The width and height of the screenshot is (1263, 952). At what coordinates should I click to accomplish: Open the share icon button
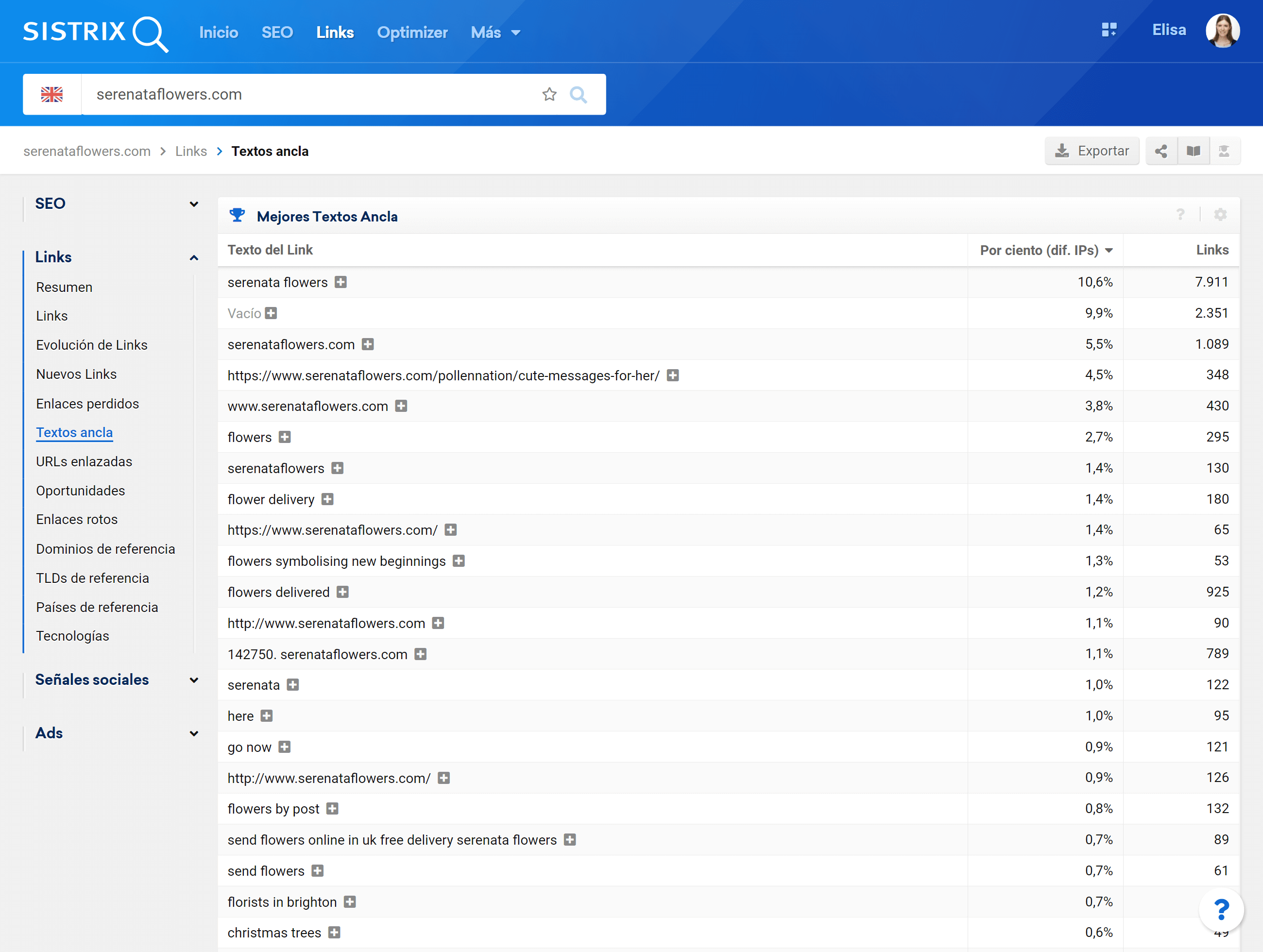[1161, 151]
